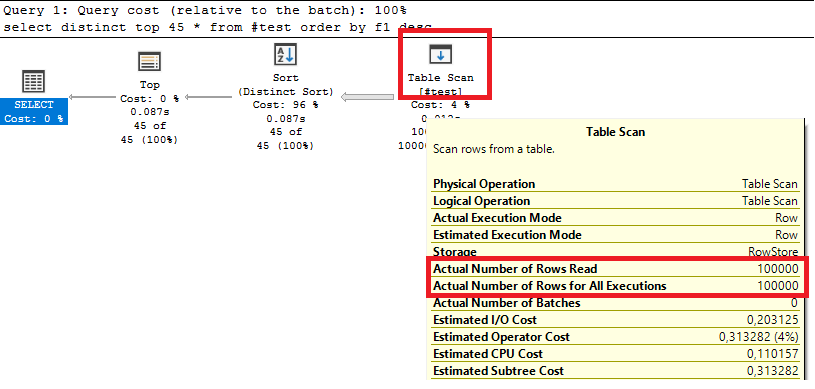Select the Estimated Execution Mode row
This screenshot has height=389, width=815.
[x=615, y=235]
